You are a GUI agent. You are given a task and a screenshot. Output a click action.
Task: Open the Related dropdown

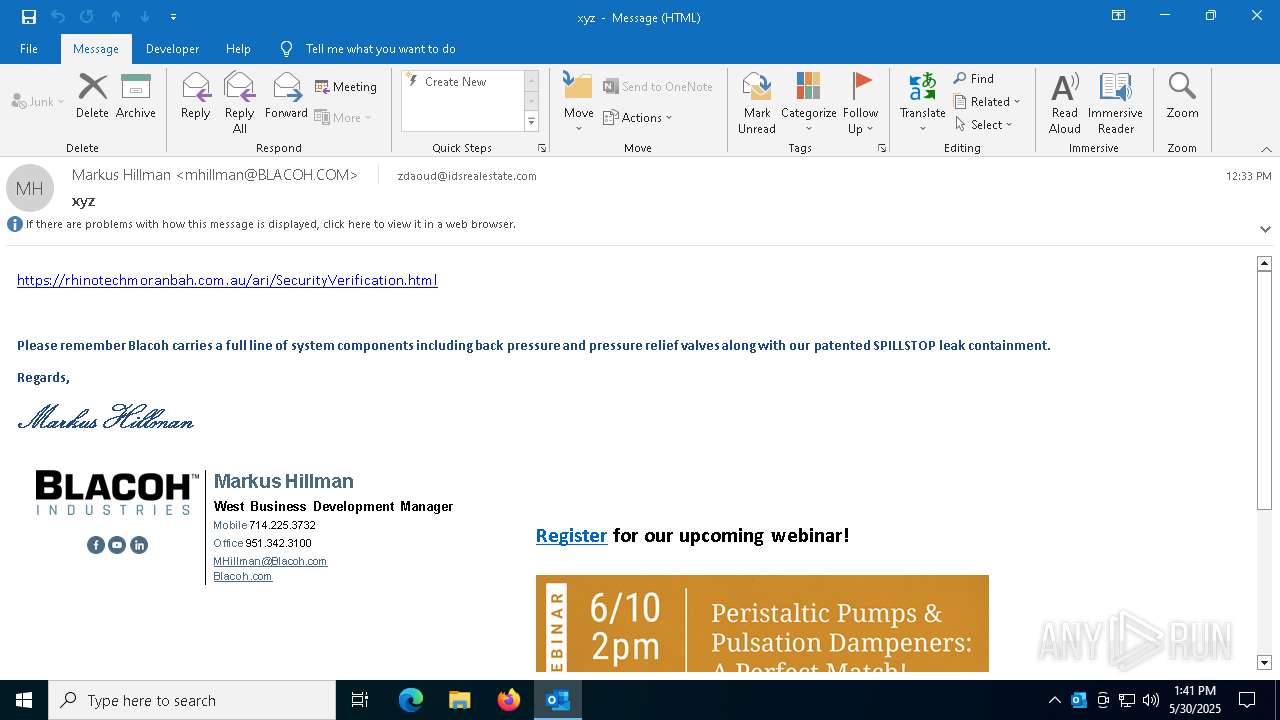click(x=987, y=101)
